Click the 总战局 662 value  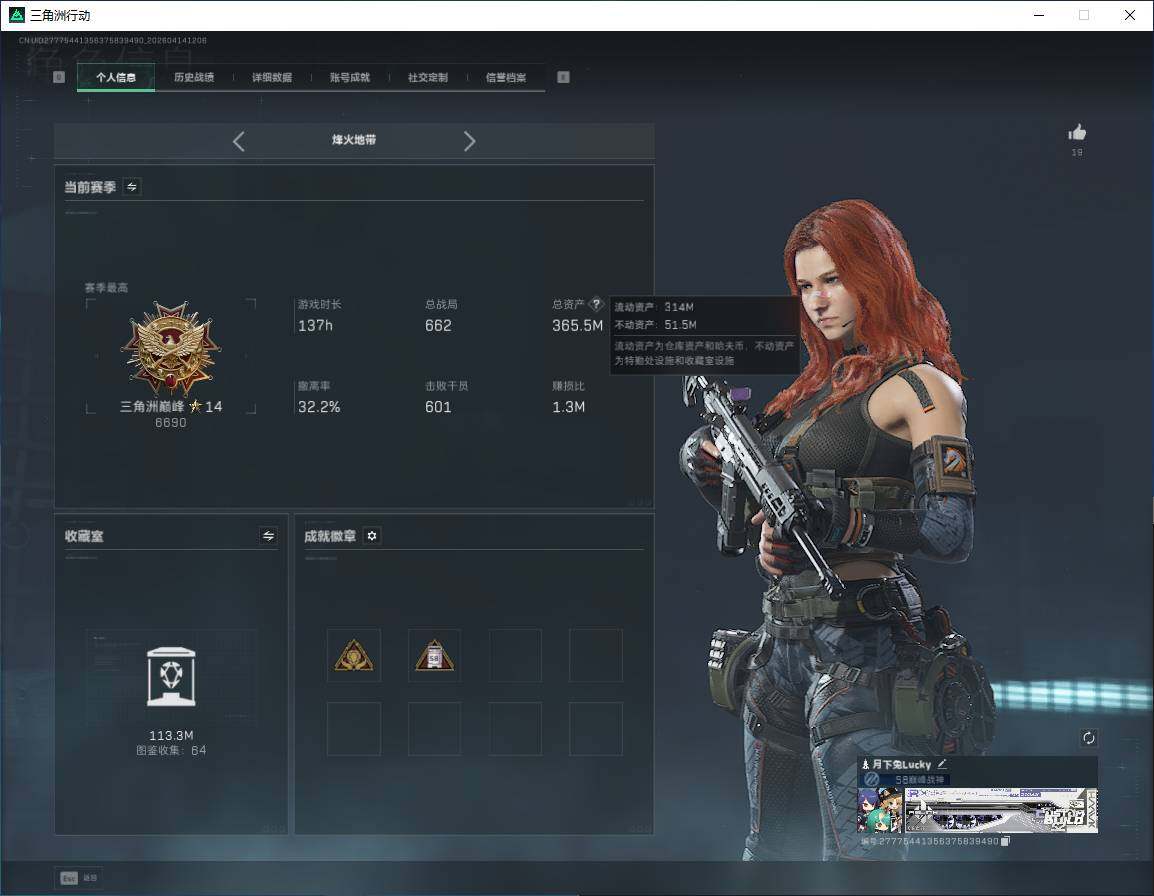coord(438,325)
